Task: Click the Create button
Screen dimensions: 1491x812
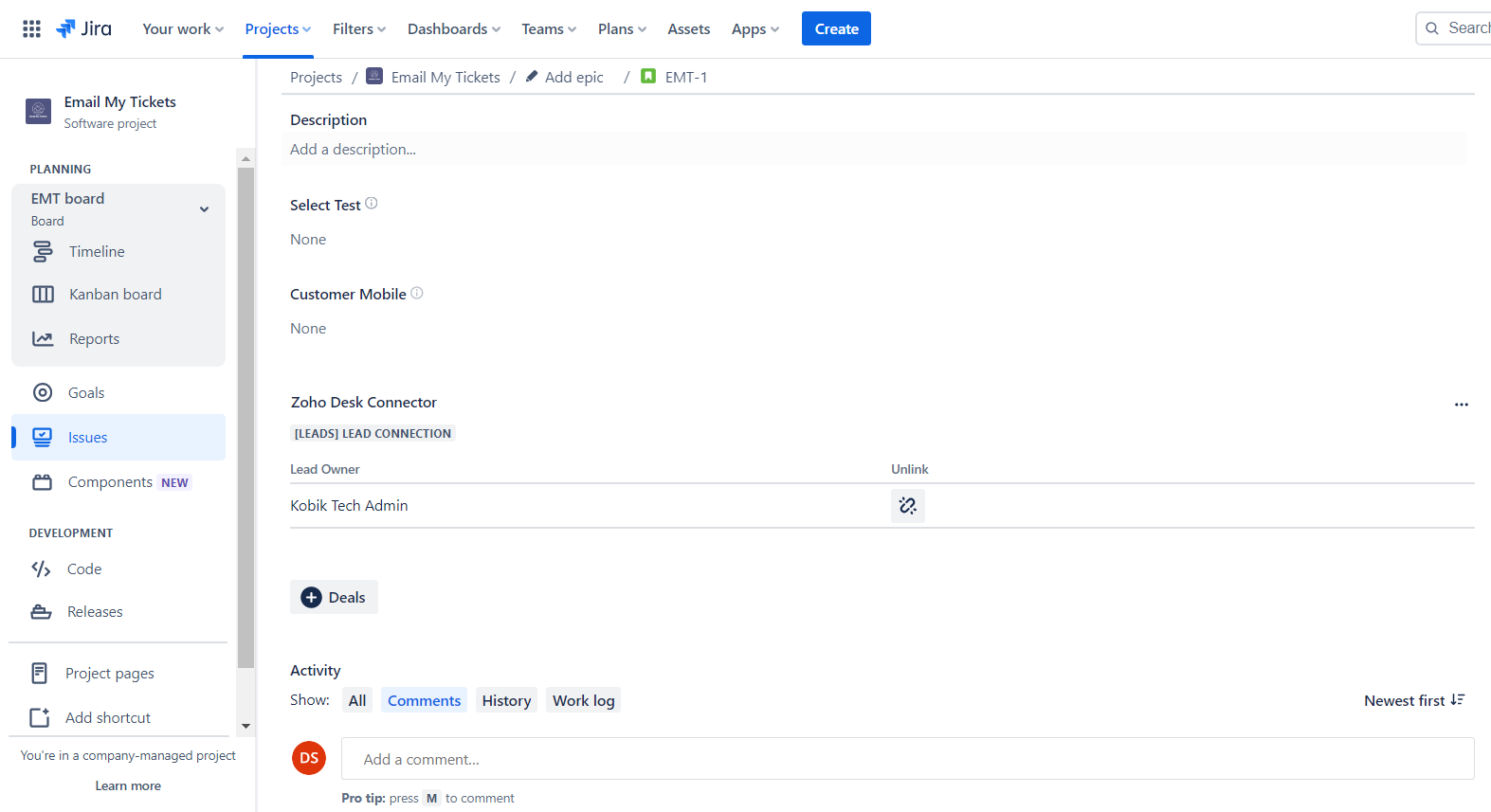Action: point(836,28)
